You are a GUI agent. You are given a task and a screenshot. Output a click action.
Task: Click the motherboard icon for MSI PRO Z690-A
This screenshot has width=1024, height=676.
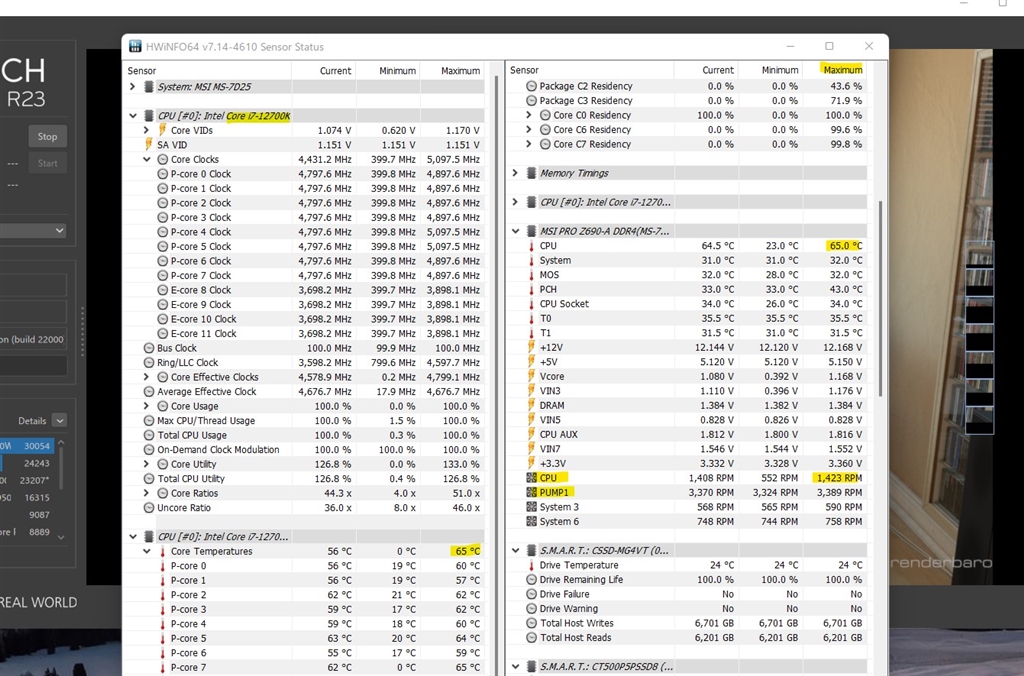click(x=530, y=231)
